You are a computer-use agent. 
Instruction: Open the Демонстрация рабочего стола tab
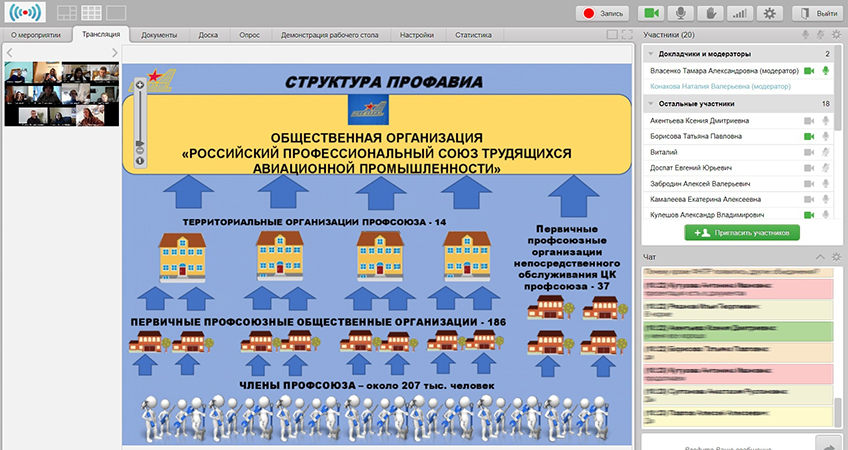[329, 35]
